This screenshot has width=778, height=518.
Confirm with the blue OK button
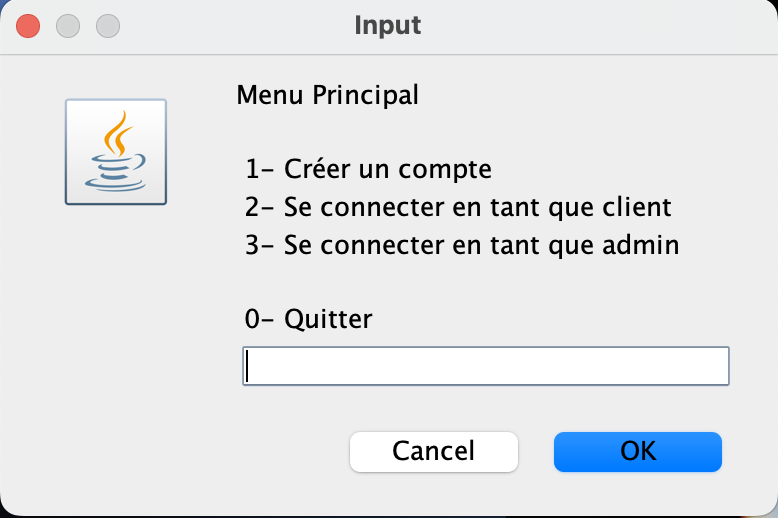[637, 451]
